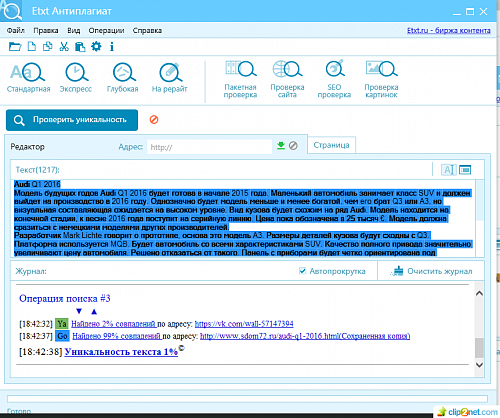Image resolution: width=500 pixels, height=418 pixels.
Task: Load page with green download arrow
Action: click(281, 145)
